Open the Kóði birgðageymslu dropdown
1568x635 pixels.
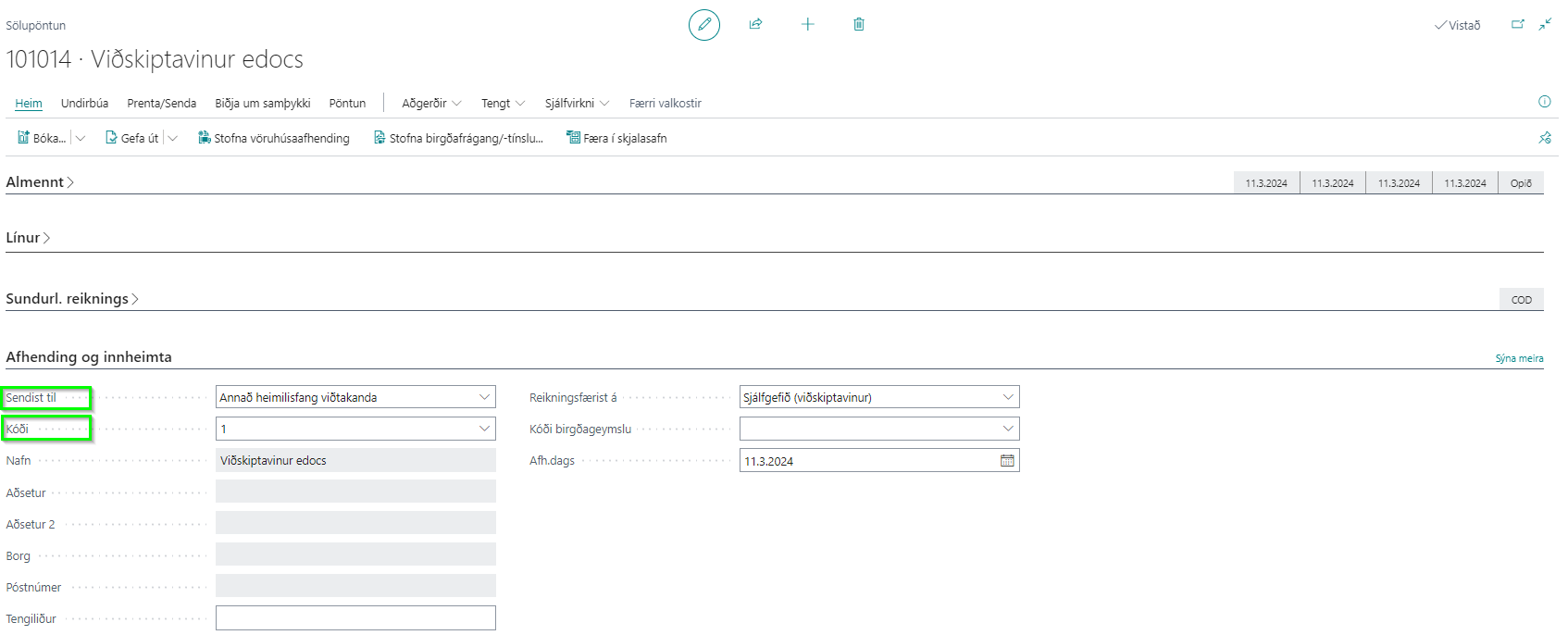click(1008, 429)
